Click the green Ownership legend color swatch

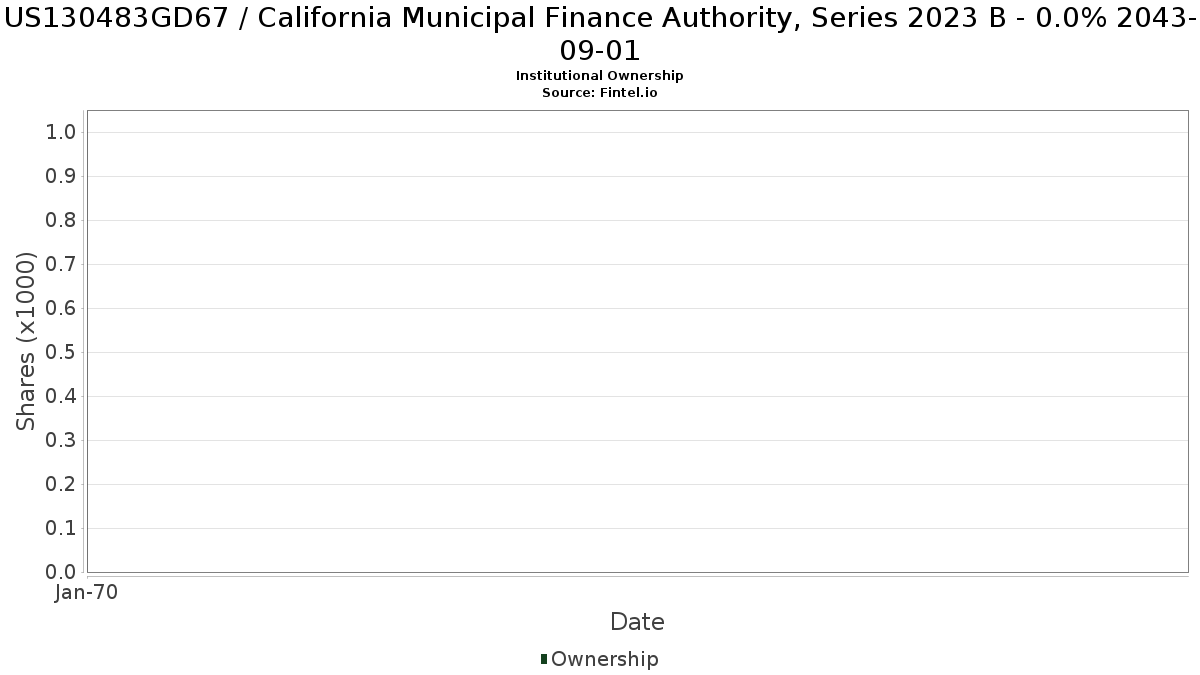tap(543, 659)
